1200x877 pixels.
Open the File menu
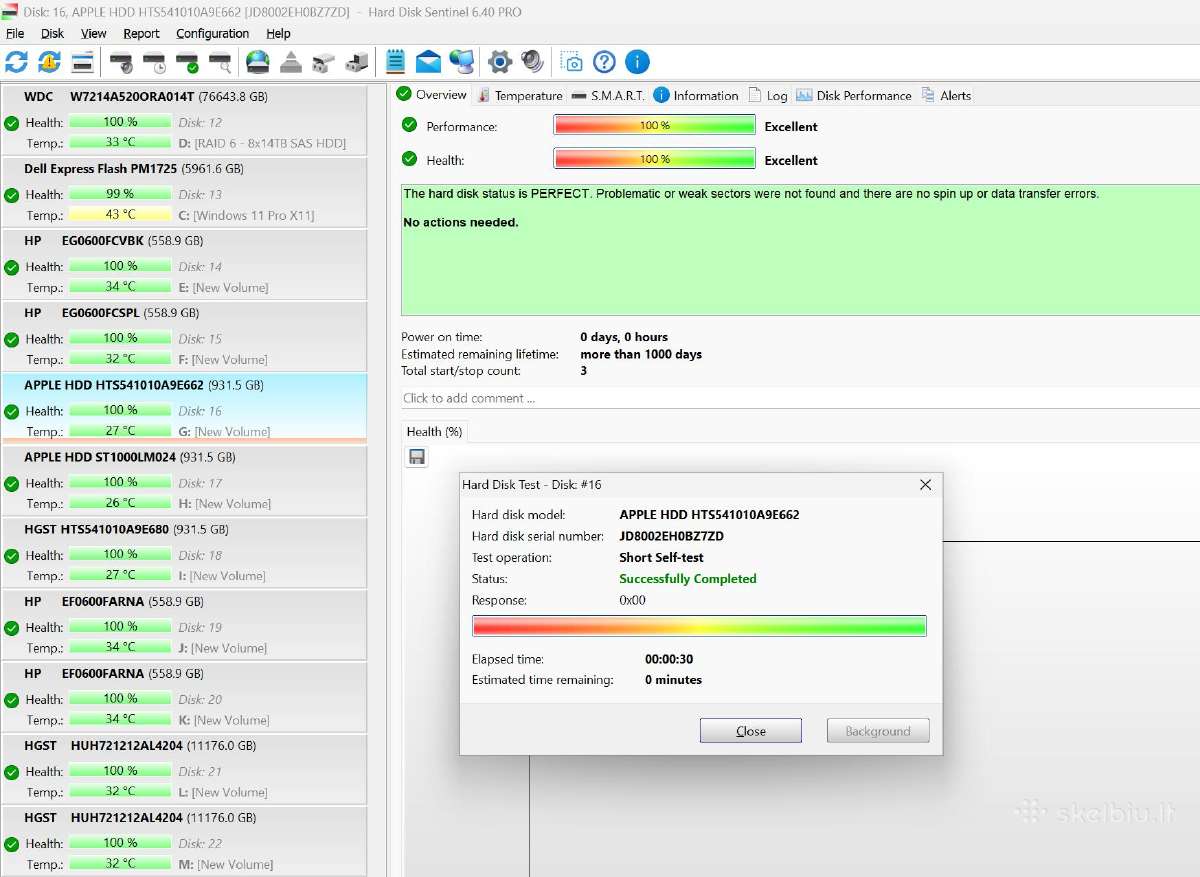point(15,33)
